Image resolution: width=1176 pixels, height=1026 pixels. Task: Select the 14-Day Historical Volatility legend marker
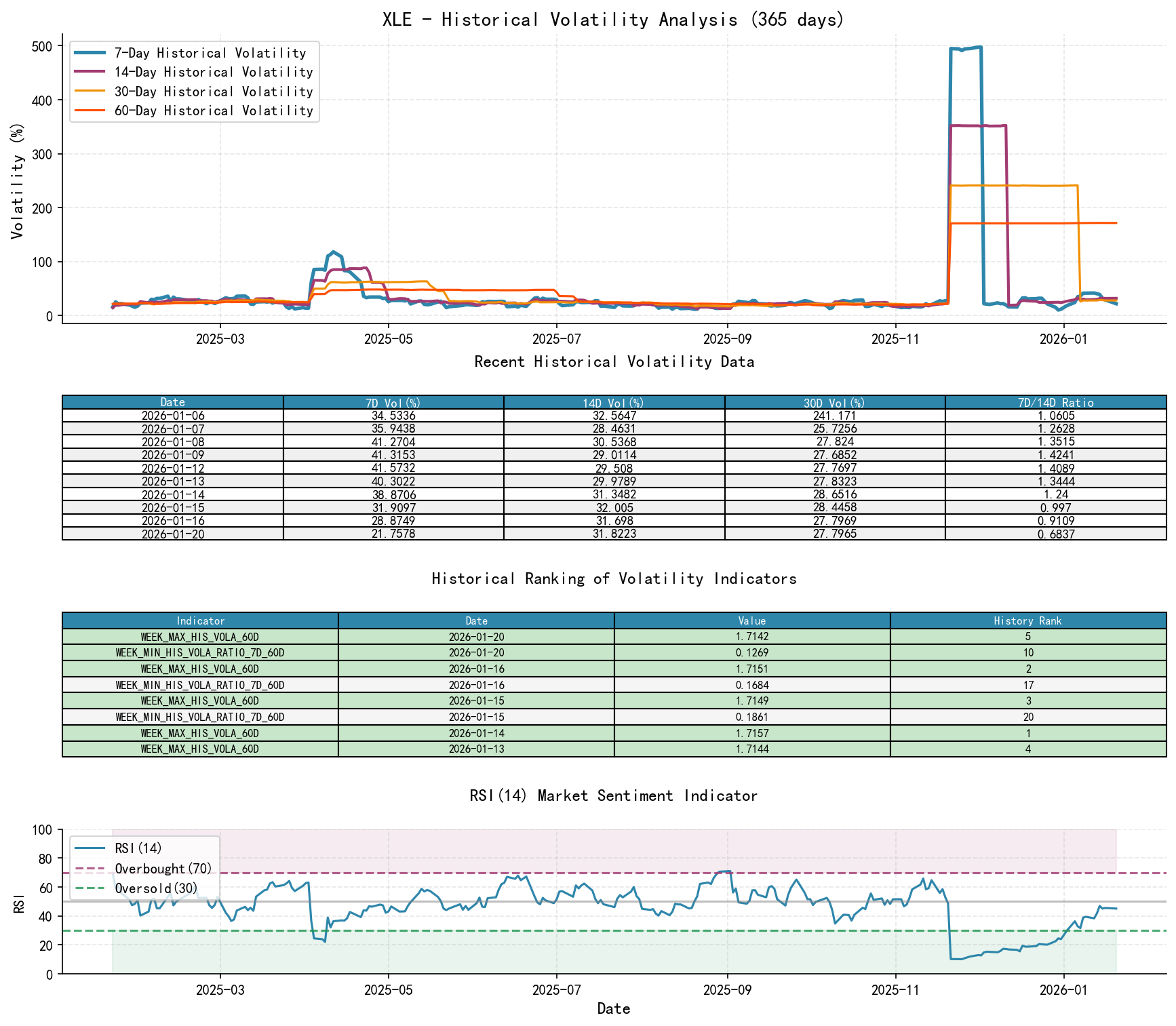(91, 72)
